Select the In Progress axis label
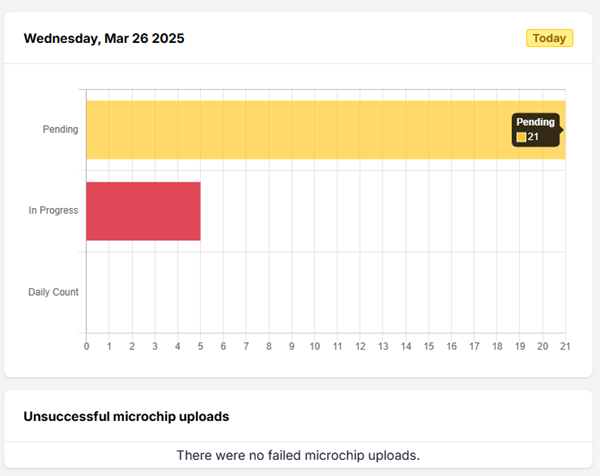The width and height of the screenshot is (600, 476). (53, 211)
